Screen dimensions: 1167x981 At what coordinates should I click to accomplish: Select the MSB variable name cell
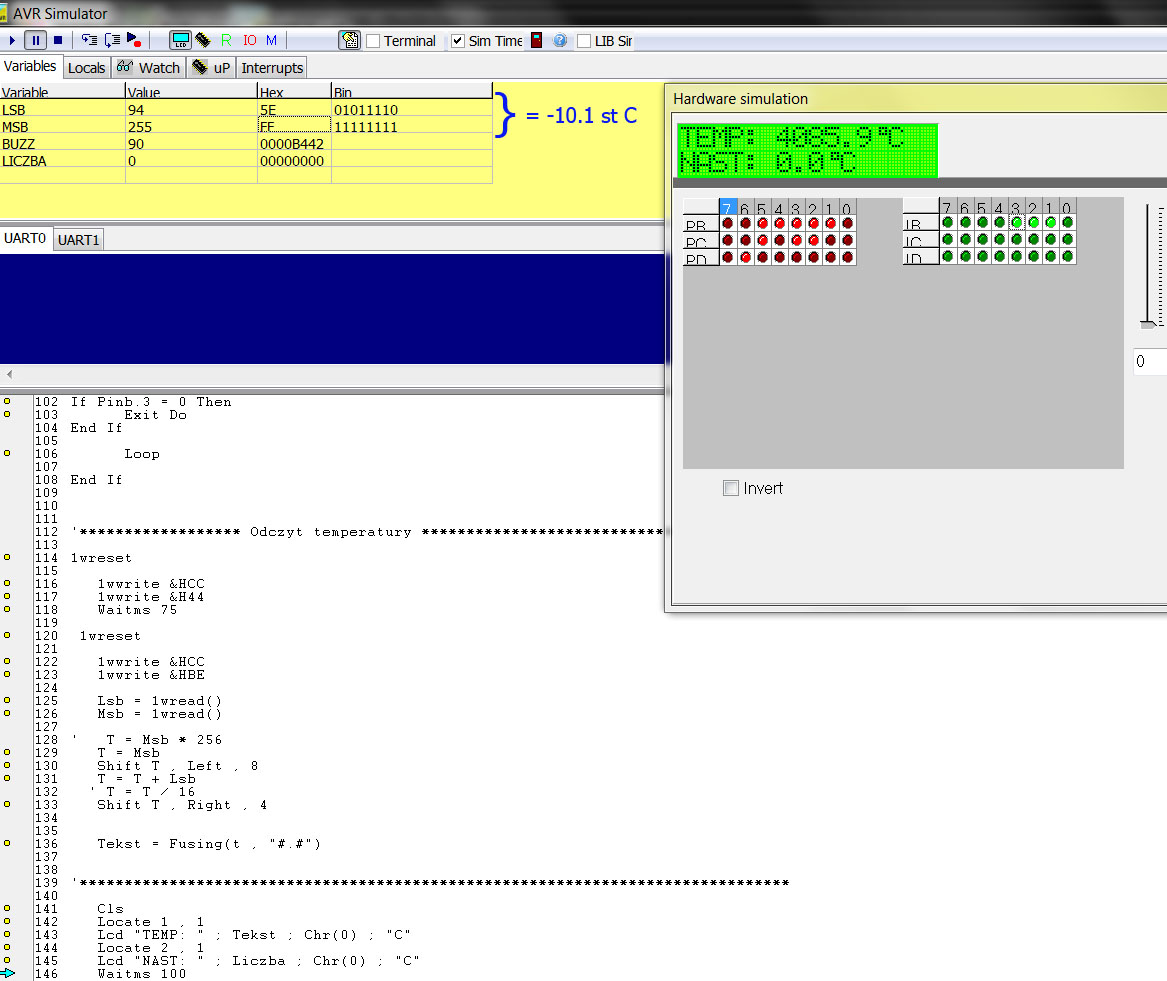63,127
